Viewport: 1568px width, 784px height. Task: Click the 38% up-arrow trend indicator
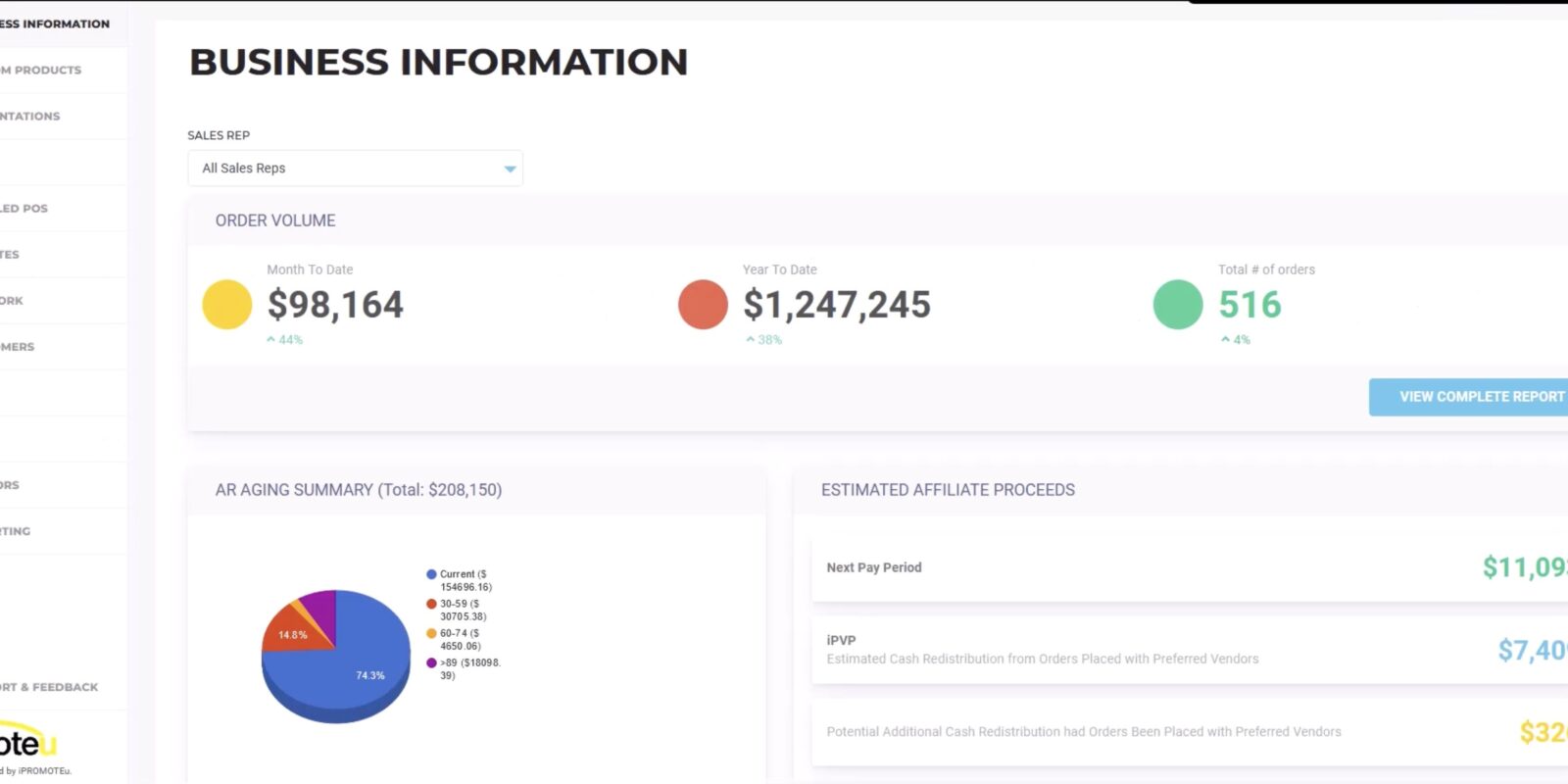click(x=763, y=340)
